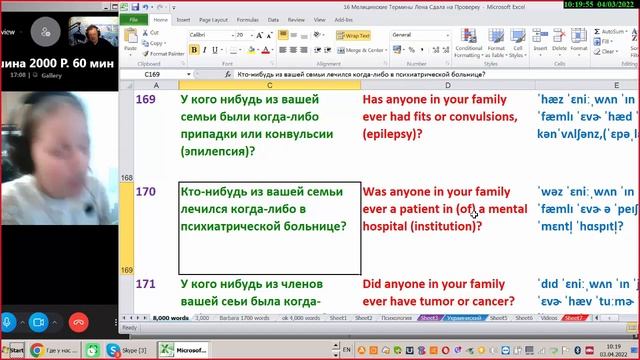Apply the yellow Fill Color bucket

[251, 51]
